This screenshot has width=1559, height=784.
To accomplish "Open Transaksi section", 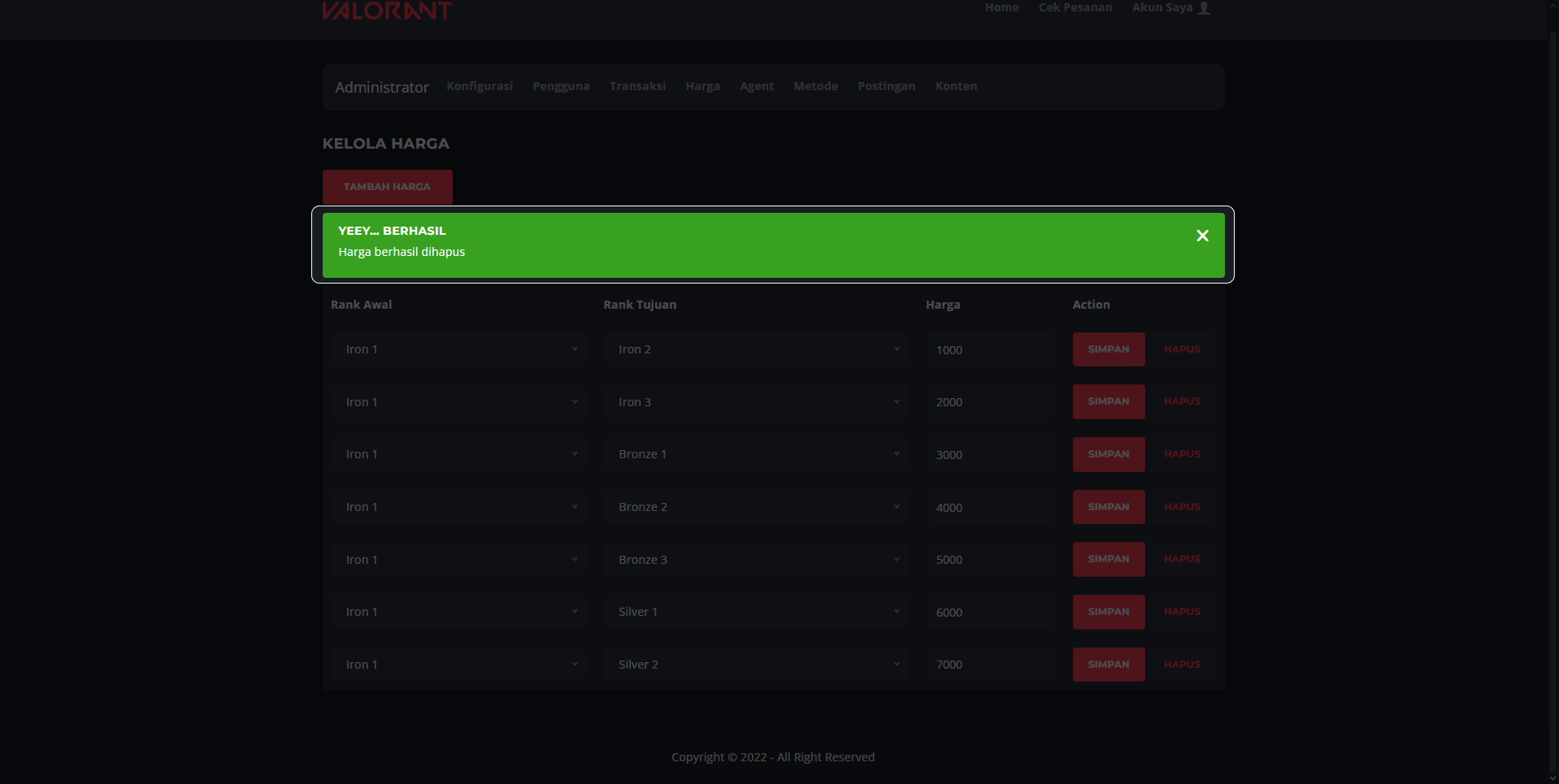I will [x=637, y=86].
